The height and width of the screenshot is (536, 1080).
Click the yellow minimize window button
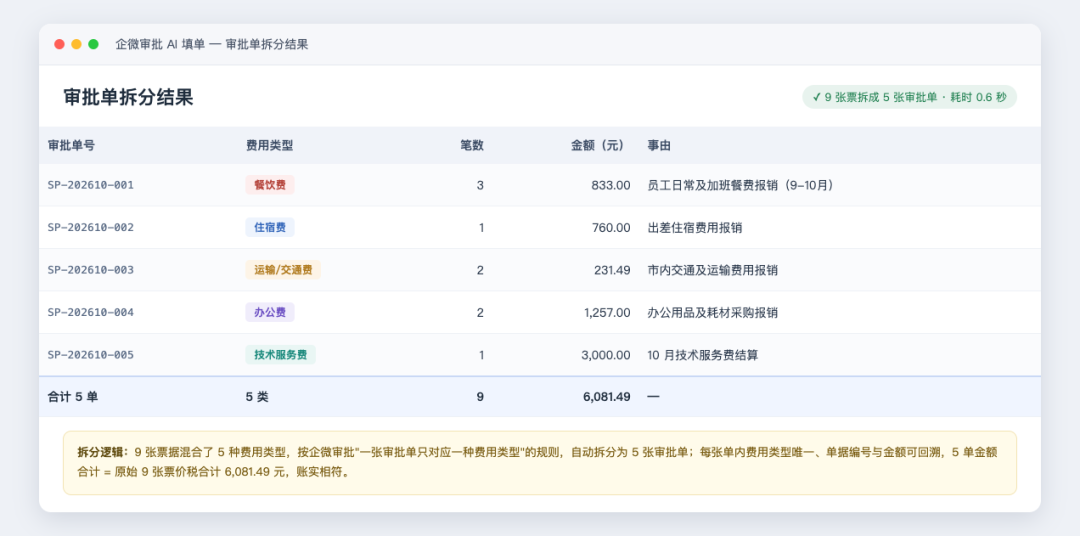76,44
